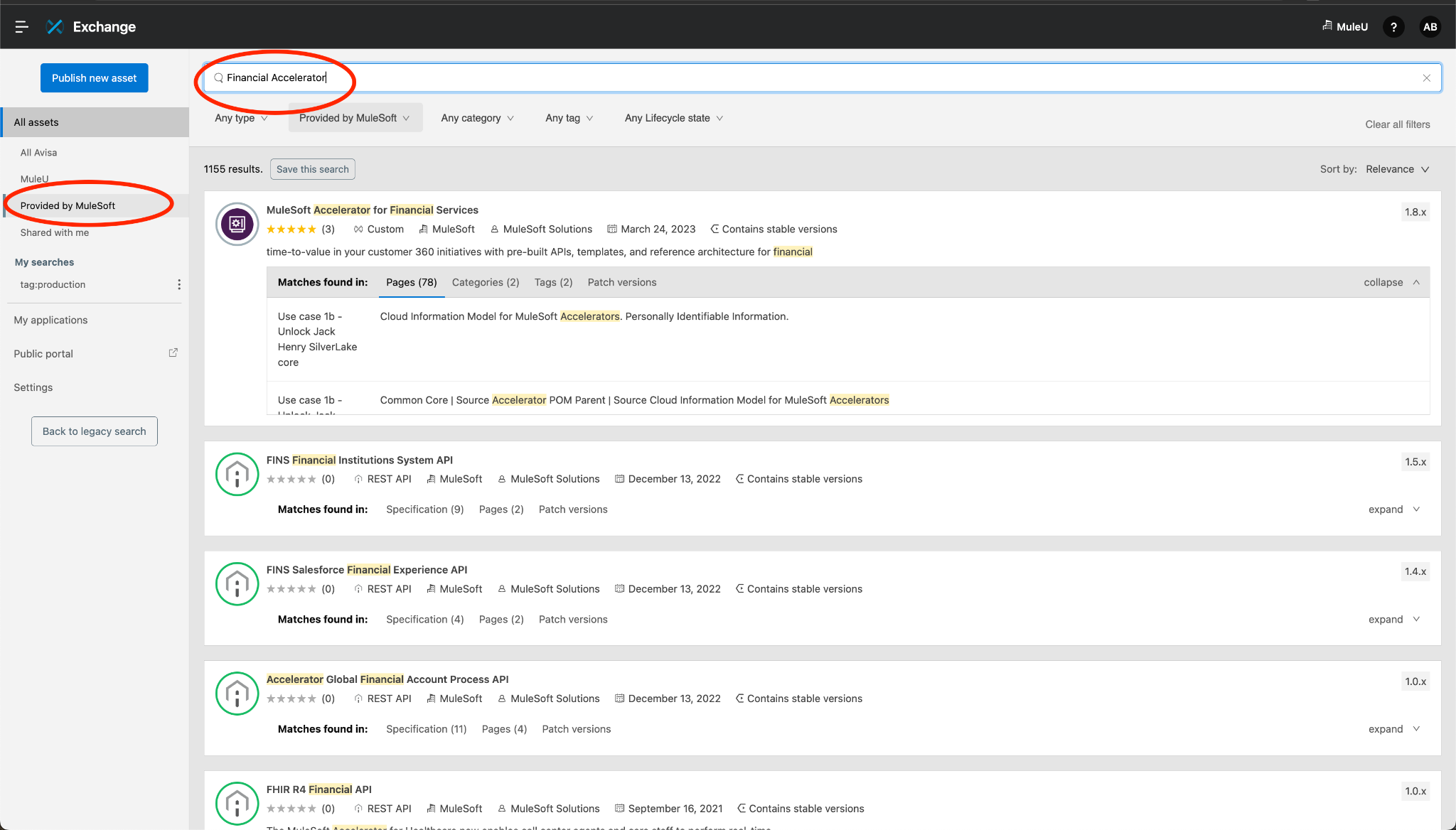Clear the search field with X icon

[x=1426, y=78]
